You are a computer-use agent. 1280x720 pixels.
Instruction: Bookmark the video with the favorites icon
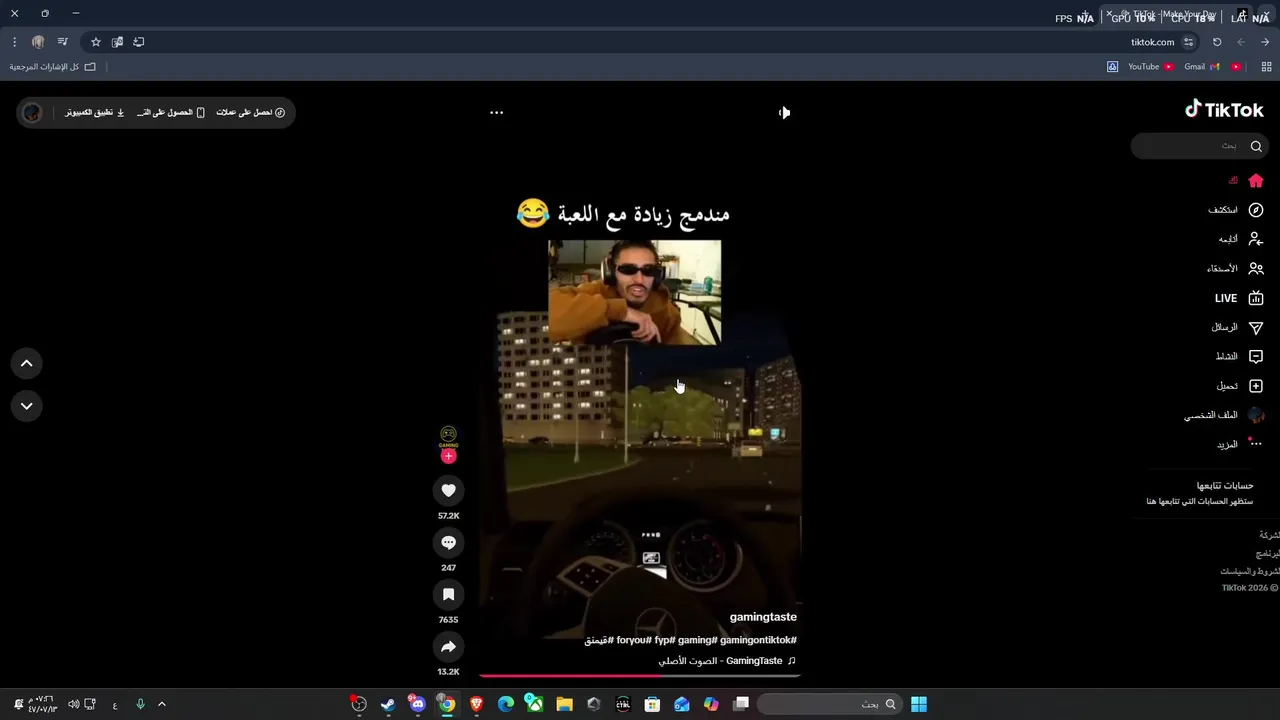(448, 594)
